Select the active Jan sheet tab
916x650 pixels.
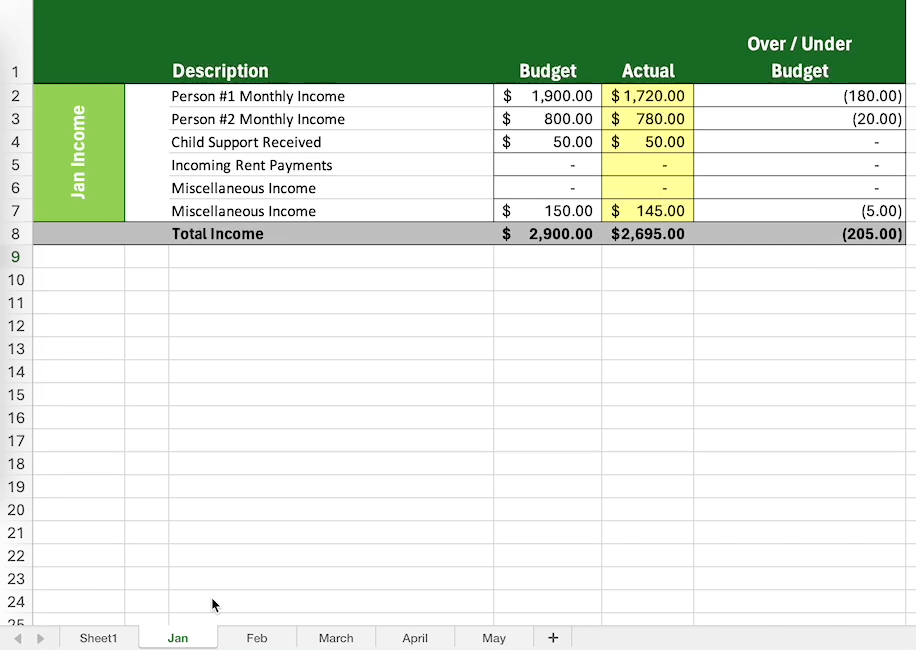coord(177,637)
